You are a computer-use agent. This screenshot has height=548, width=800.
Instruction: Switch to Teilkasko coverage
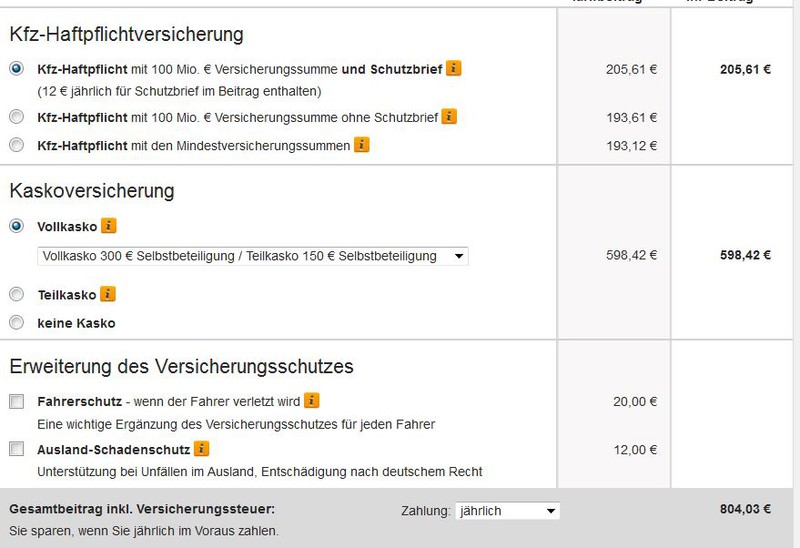point(16,294)
